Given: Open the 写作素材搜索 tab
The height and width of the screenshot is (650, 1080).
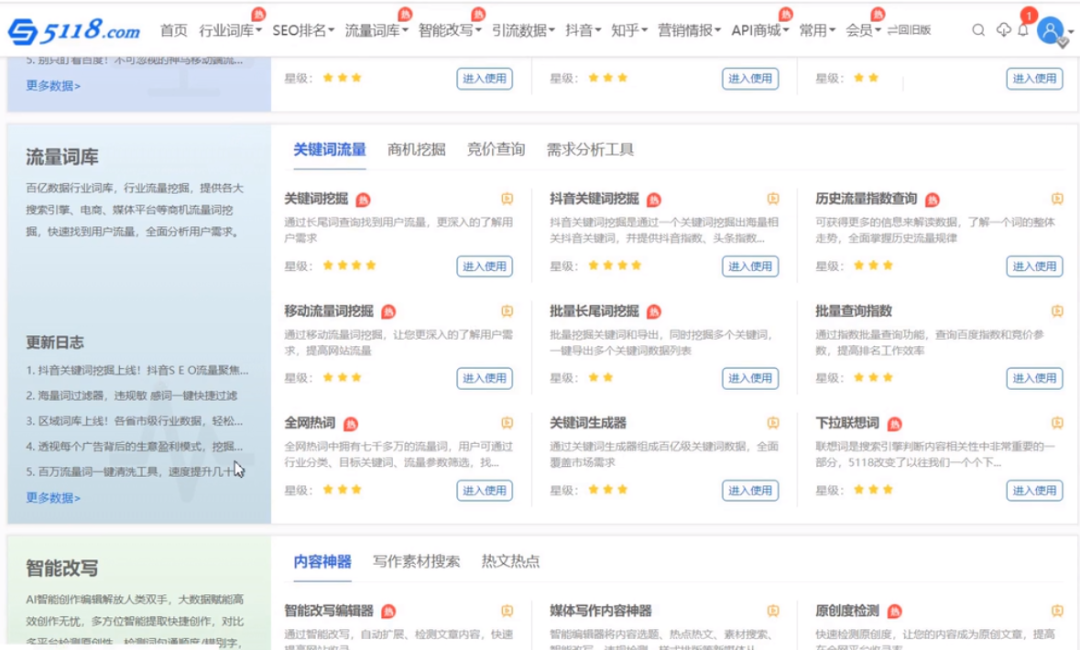Looking at the screenshot, I should [x=416, y=561].
